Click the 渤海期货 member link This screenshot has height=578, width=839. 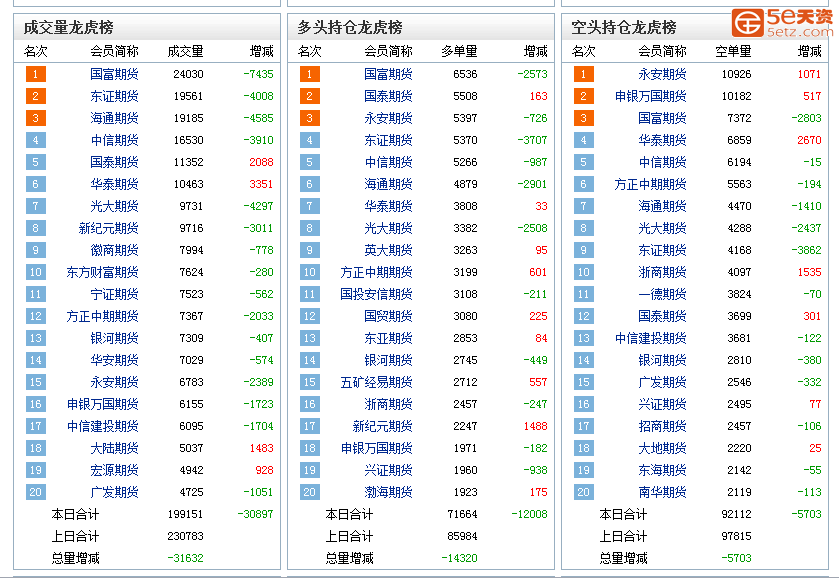(388, 492)
